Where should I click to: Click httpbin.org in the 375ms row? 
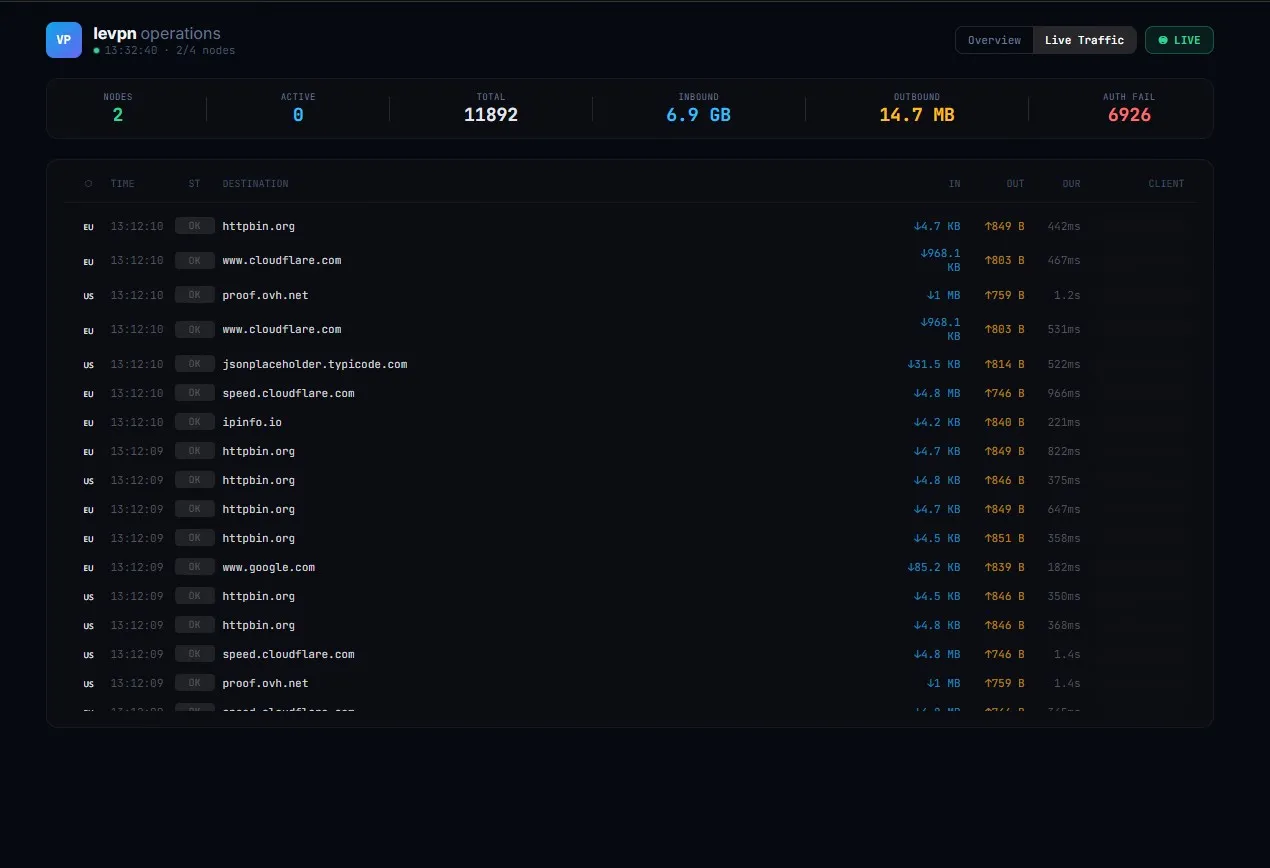pos(259,480)
